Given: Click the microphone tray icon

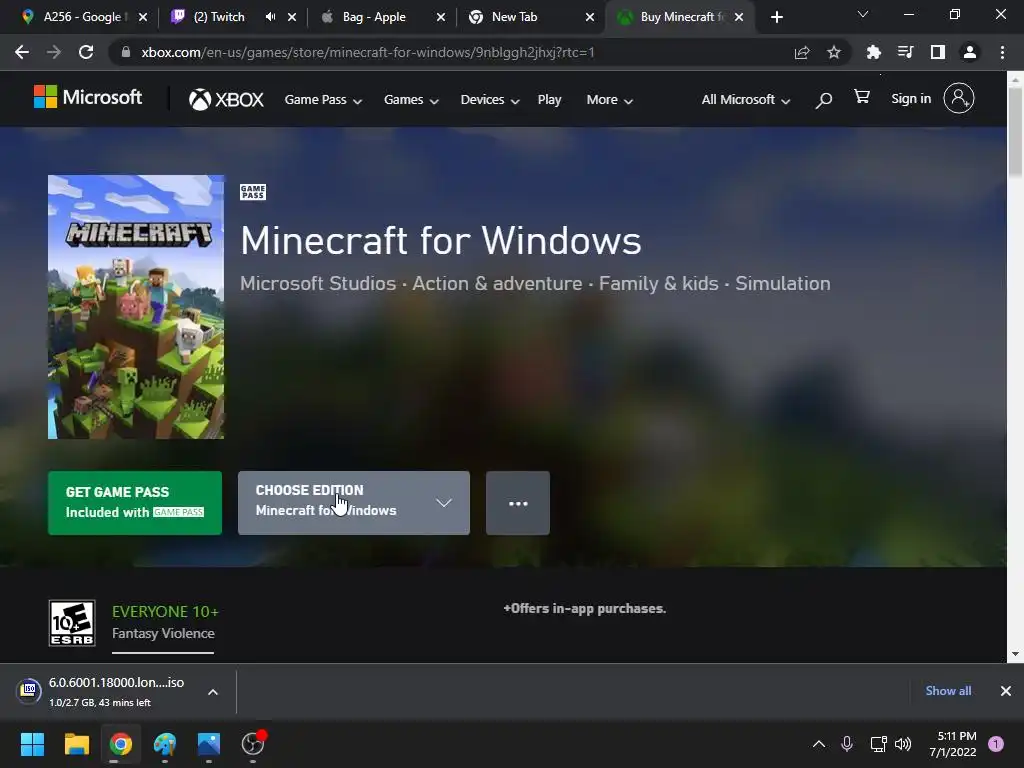Looking at the screenshot, I should pyautogui.click(x=847, y=744).
